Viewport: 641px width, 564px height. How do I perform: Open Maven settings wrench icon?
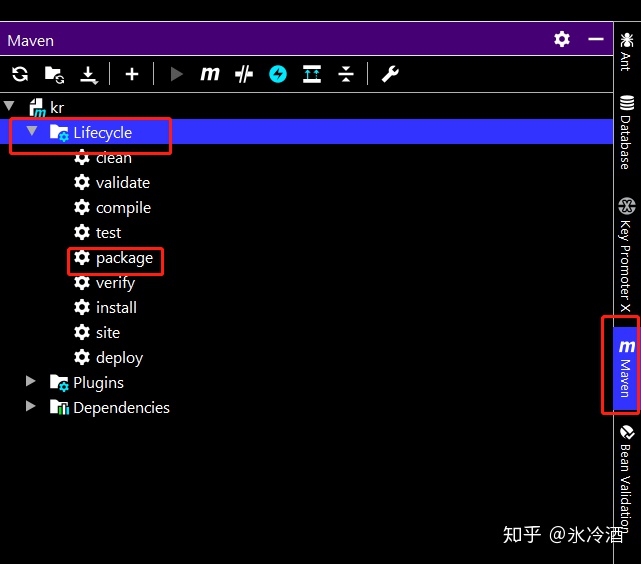point(390,74)
